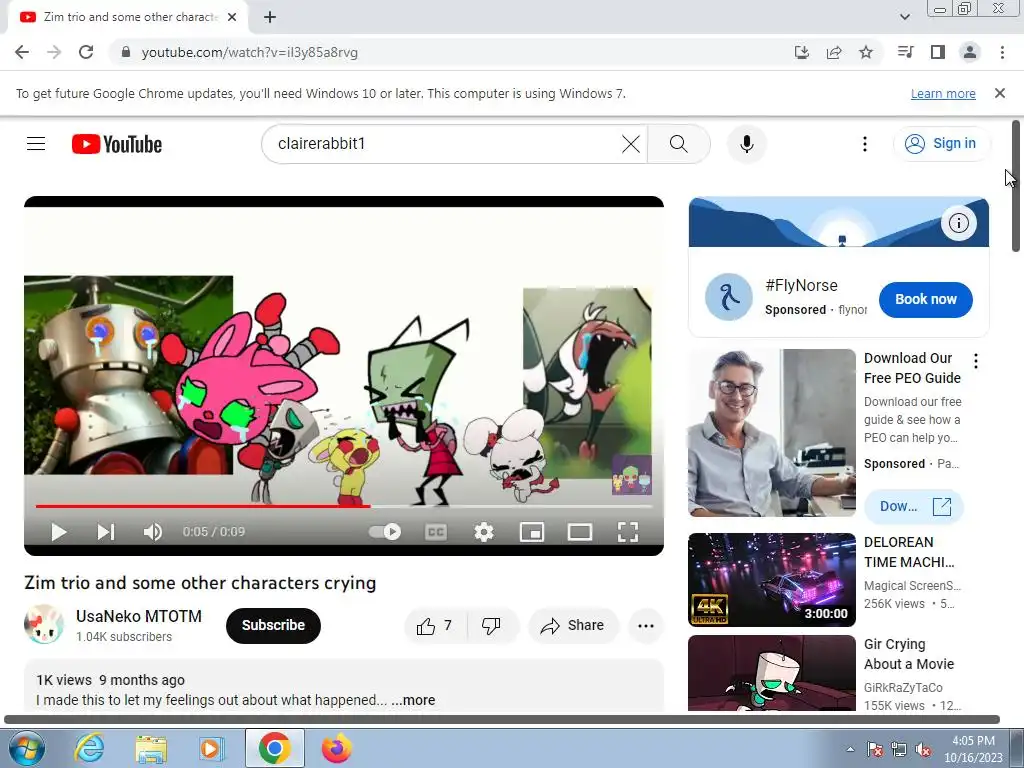This screenshot has height=768, width=1024.
Task: Click the address bar URL
Action: coord(249,52)
